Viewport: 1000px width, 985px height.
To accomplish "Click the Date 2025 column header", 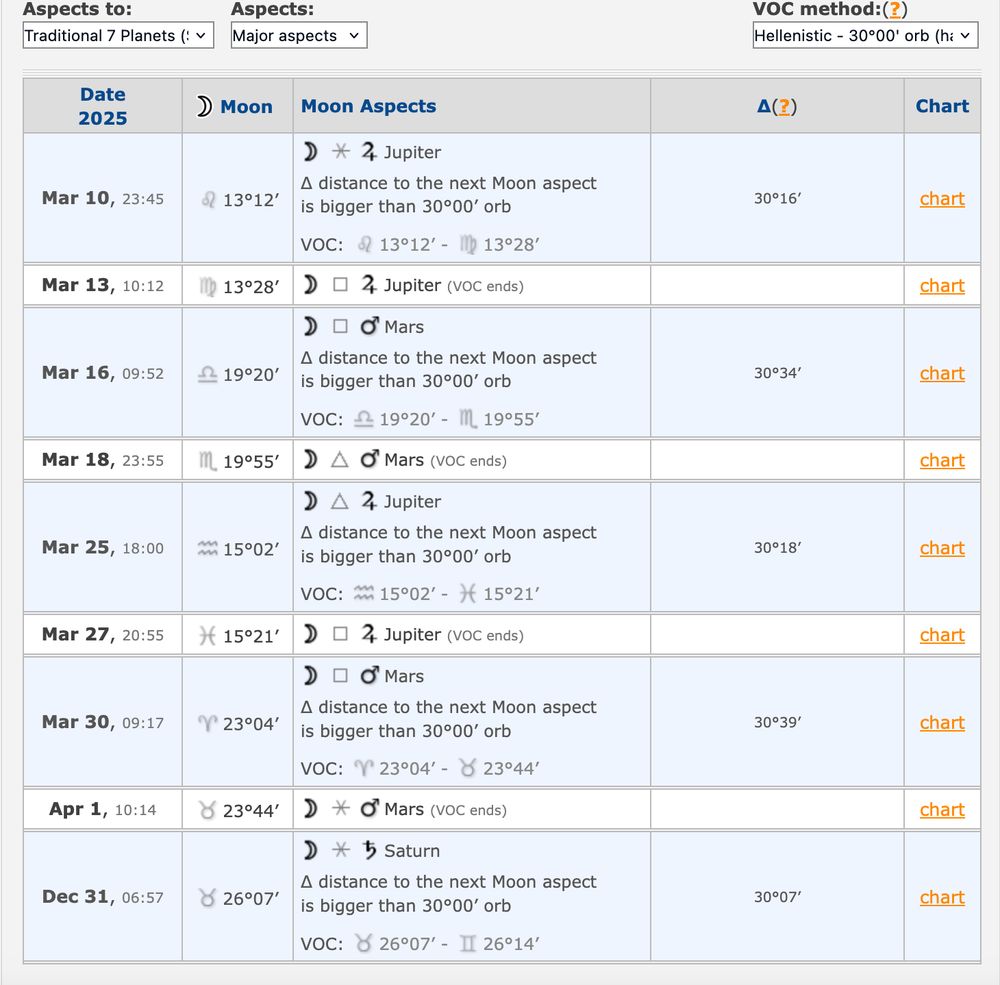I will click(x=103, y=106).
